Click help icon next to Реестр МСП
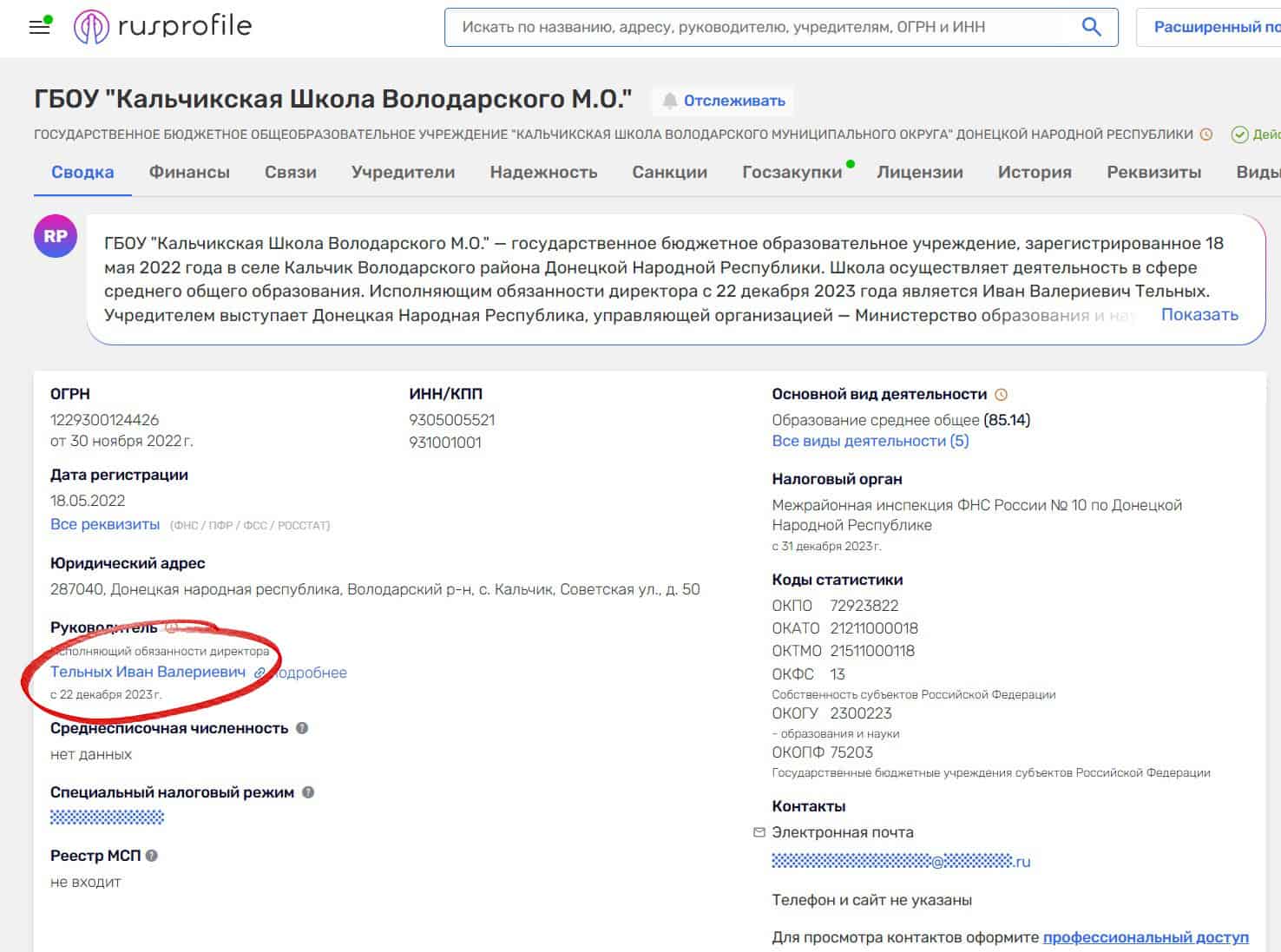 (152, 856)
